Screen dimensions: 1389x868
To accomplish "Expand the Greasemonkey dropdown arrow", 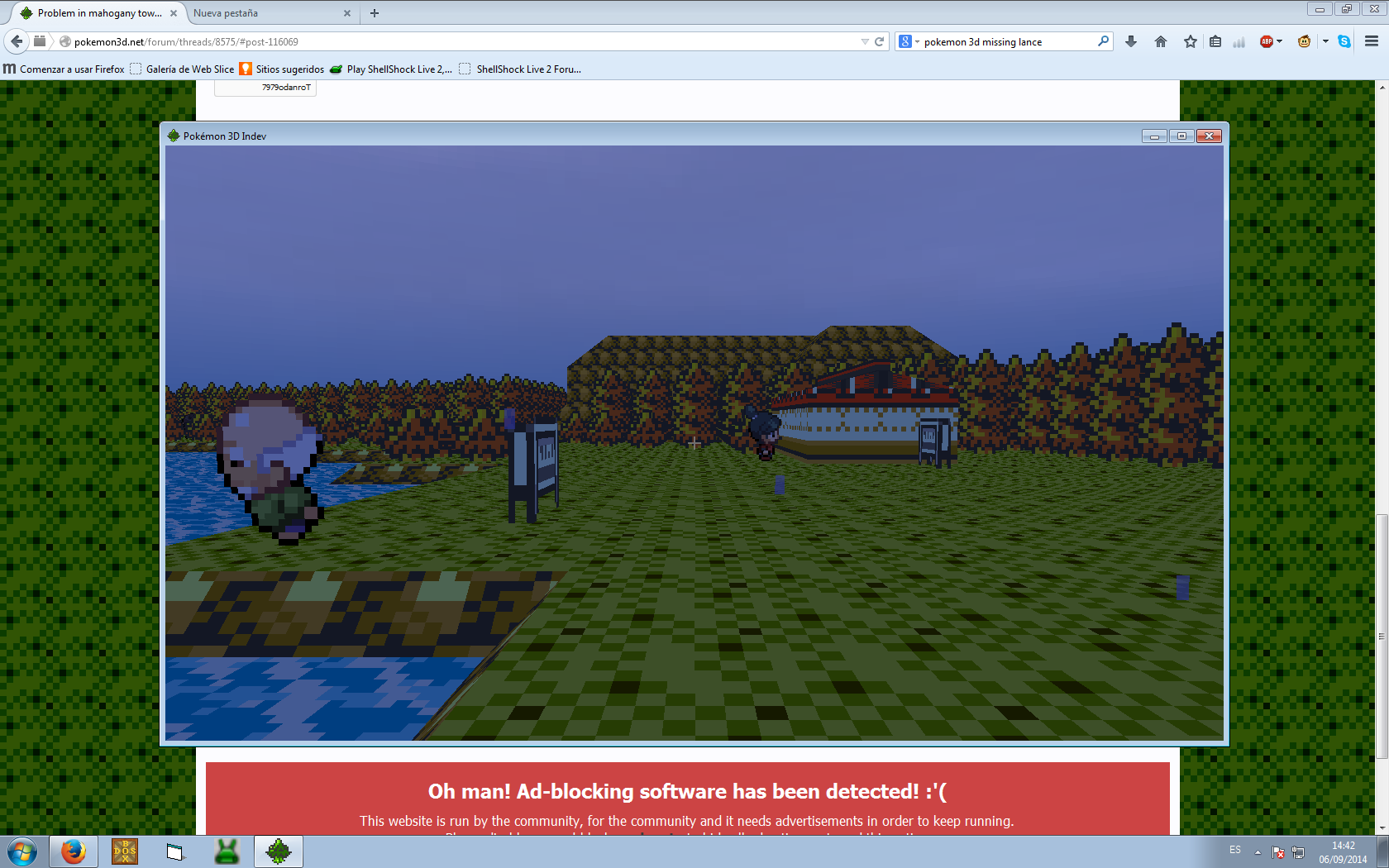I will 1325,41.
